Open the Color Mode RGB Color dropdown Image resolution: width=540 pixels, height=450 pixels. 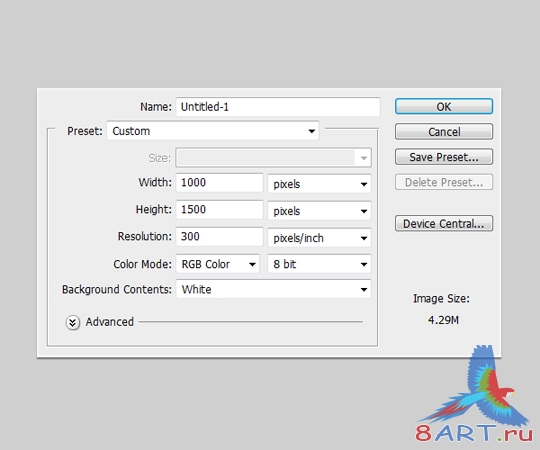click(x=217, y=264)
